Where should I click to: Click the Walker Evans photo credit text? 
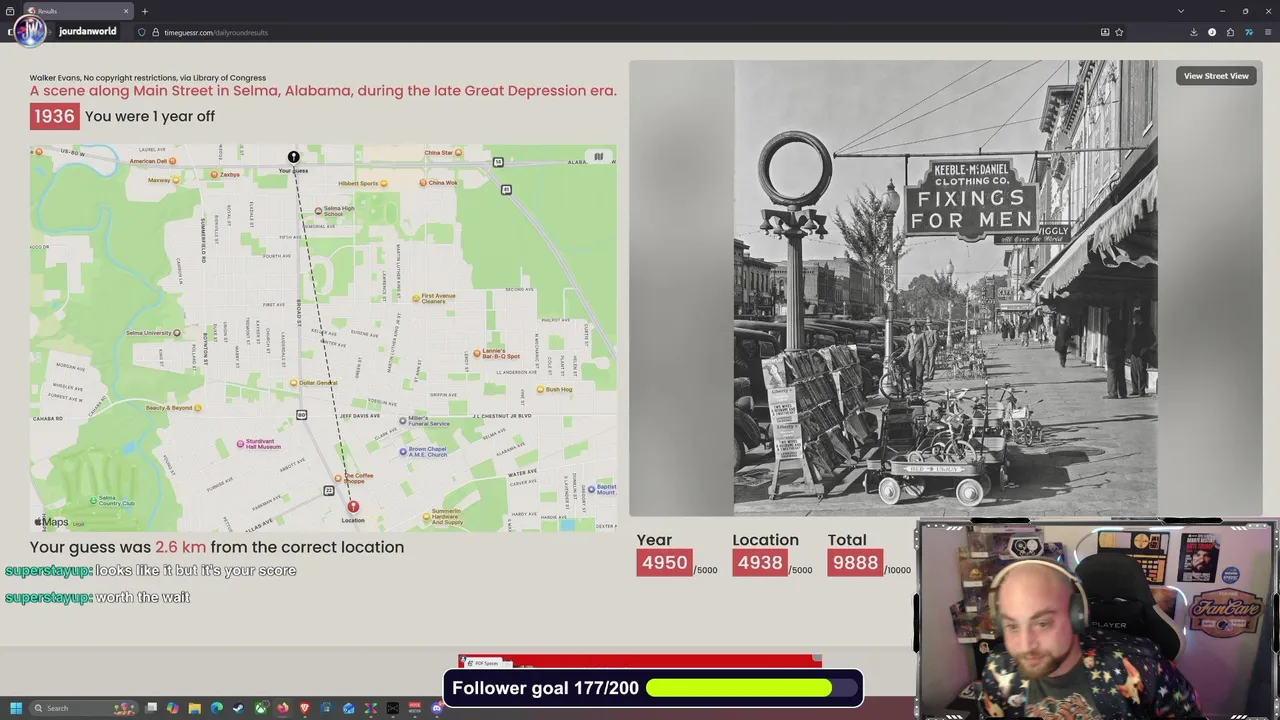point(148,77)
